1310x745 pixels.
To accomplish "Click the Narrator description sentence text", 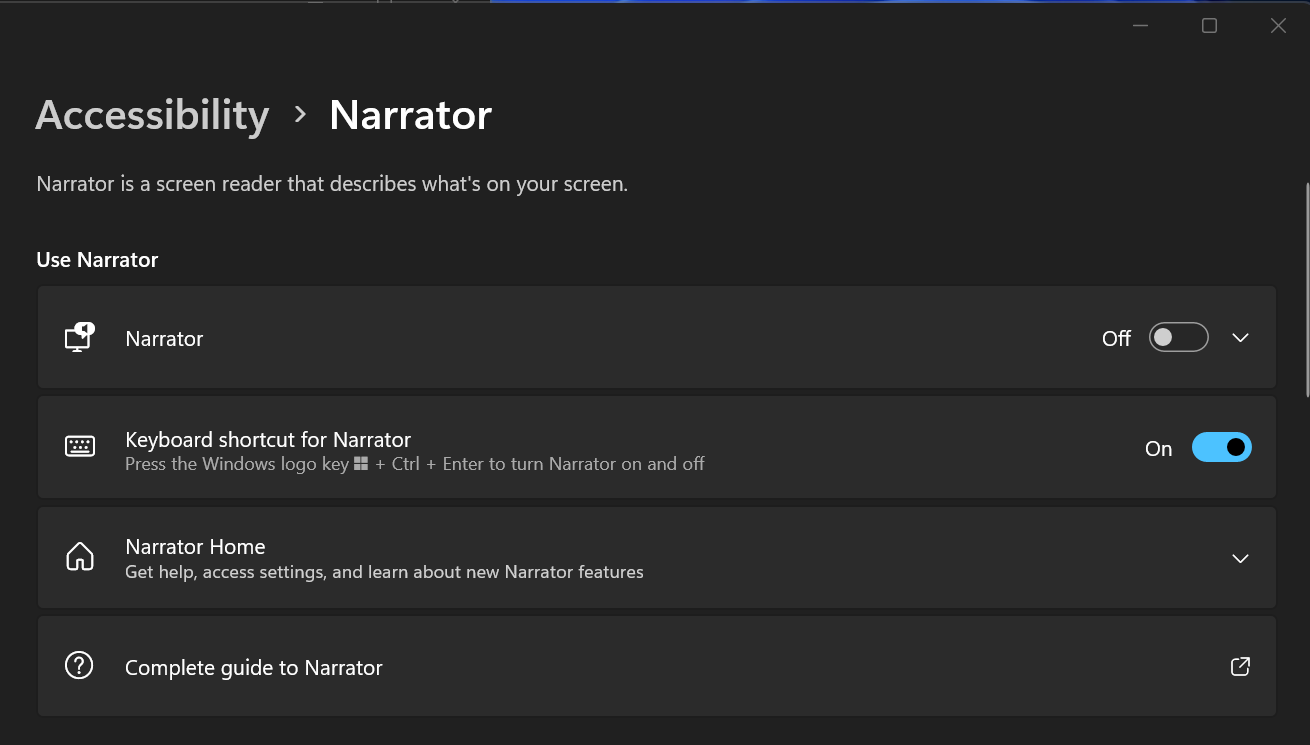I will pyautogui.click(x=332, y=184).
